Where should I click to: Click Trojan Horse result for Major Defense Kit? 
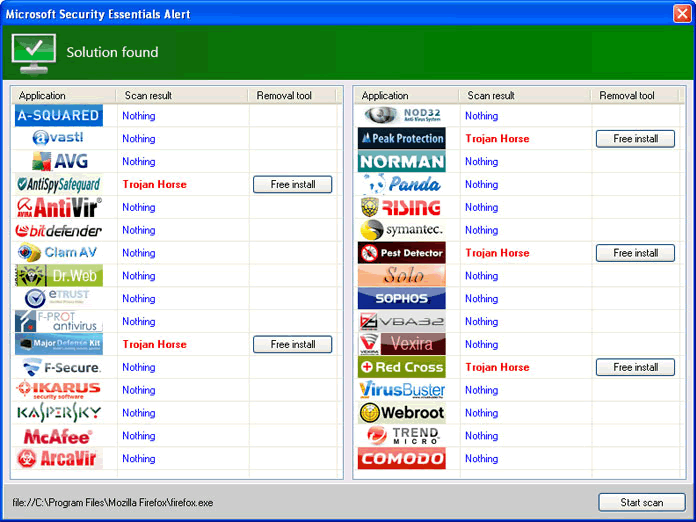click(x=154, y=344)
